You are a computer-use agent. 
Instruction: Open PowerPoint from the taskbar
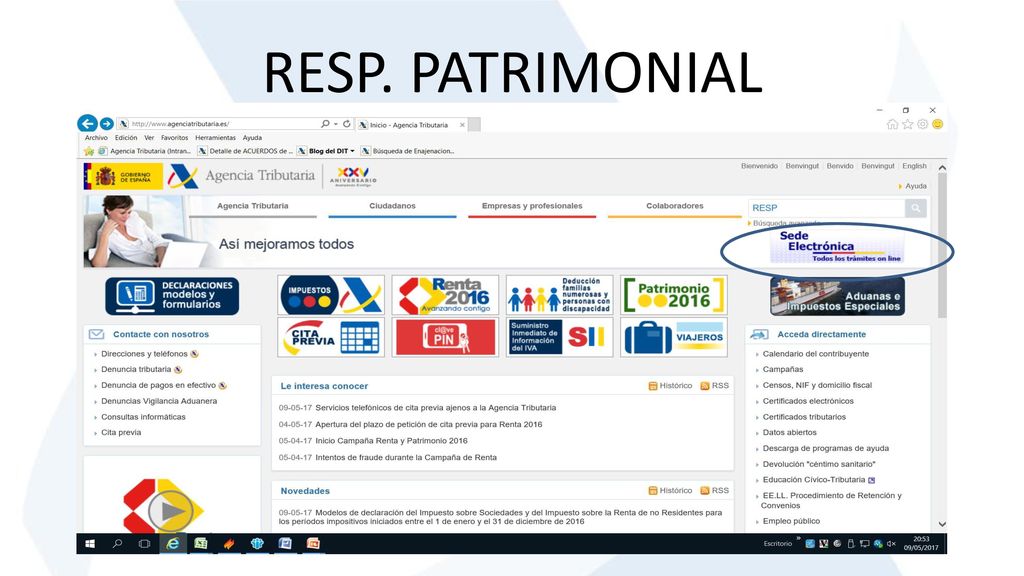tap(313, 543)
